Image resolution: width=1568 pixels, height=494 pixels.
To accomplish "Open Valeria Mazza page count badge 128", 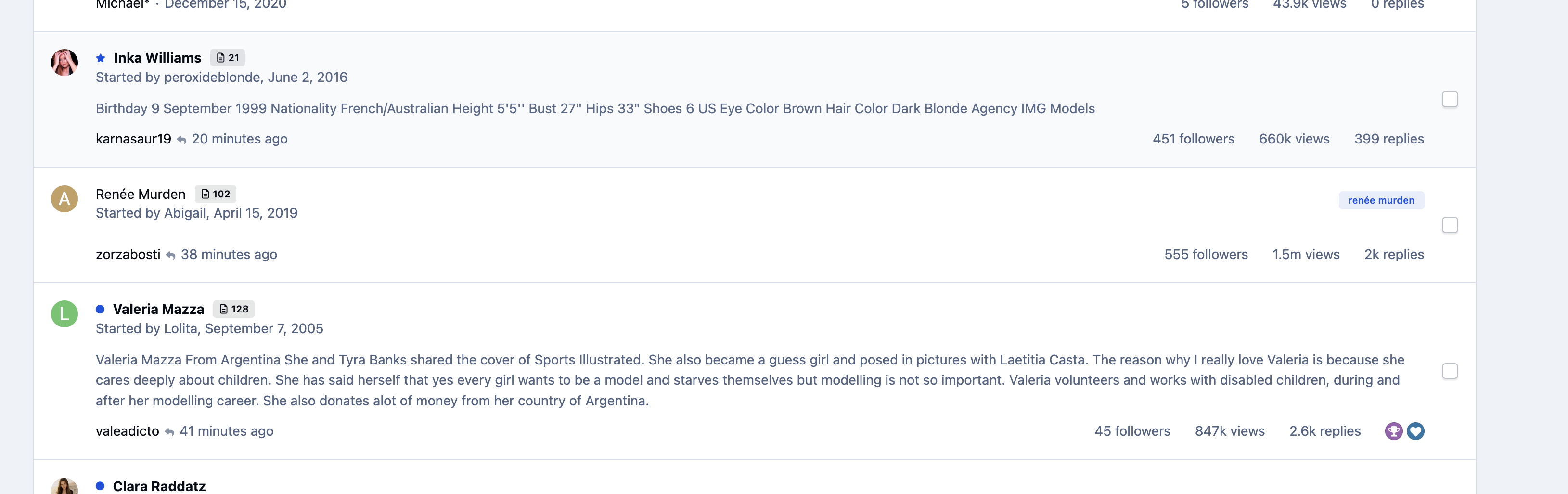I will (x=234, y=310).
